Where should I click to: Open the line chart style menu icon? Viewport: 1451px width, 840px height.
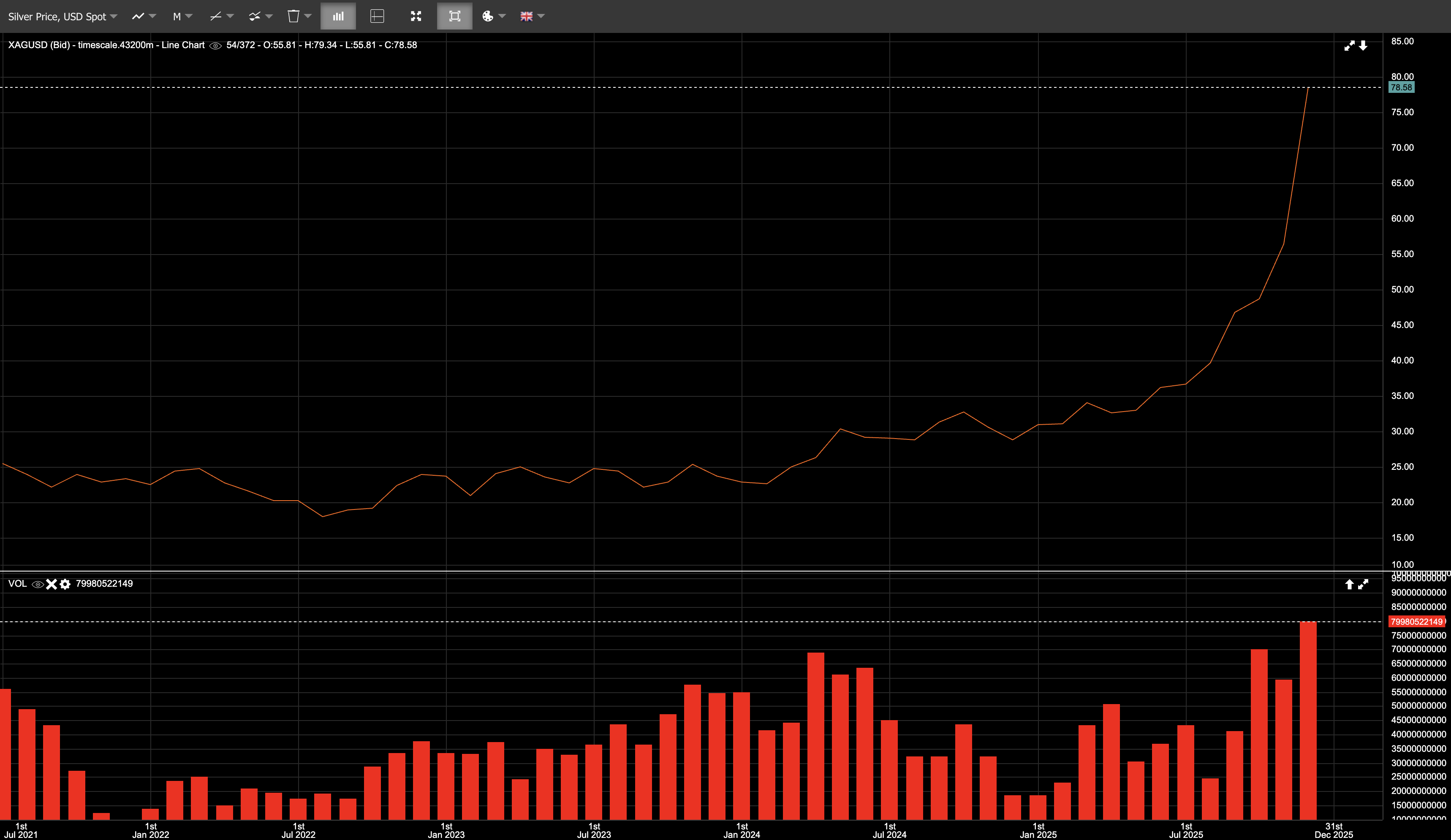(138, 16)
